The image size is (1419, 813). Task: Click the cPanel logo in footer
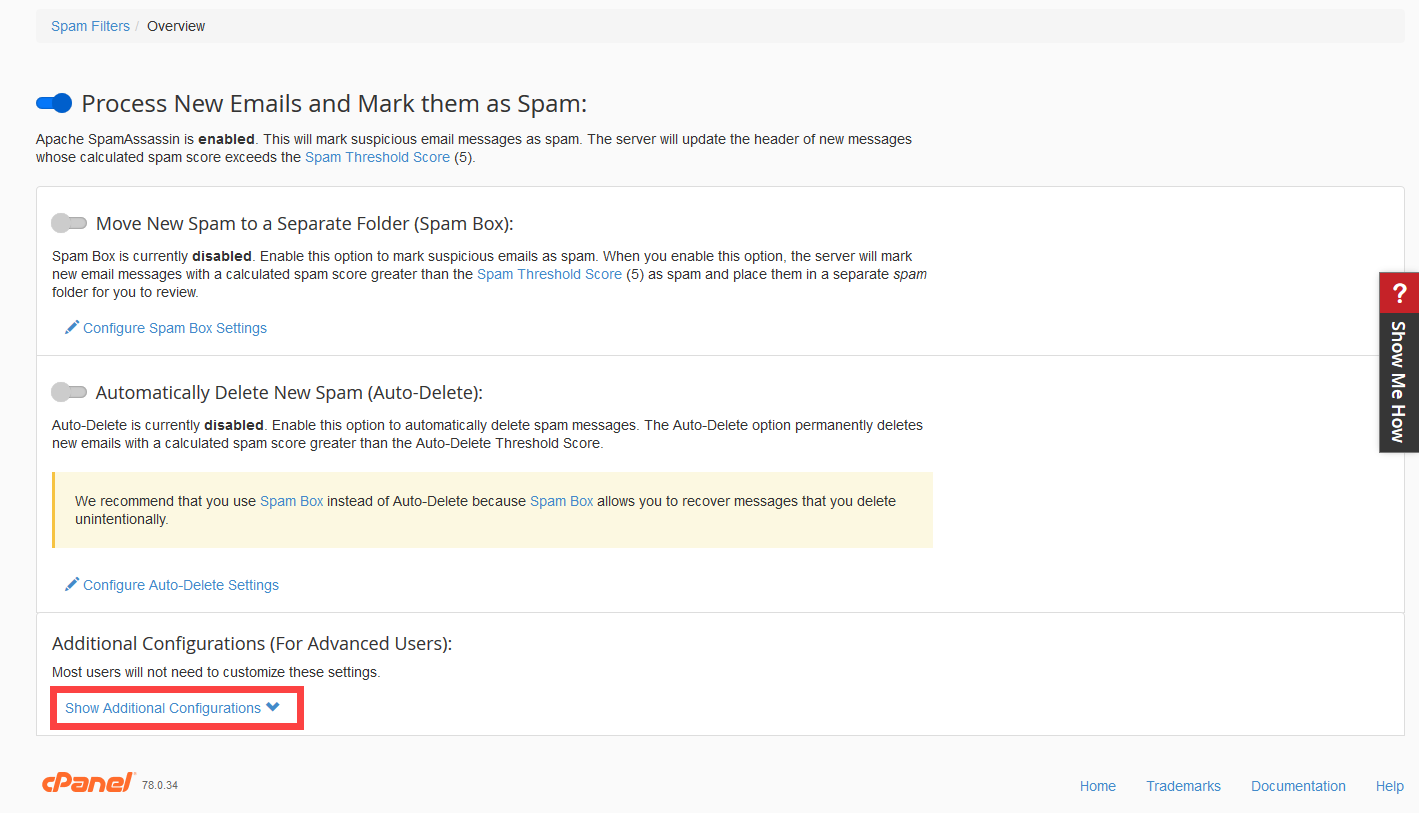88,784
